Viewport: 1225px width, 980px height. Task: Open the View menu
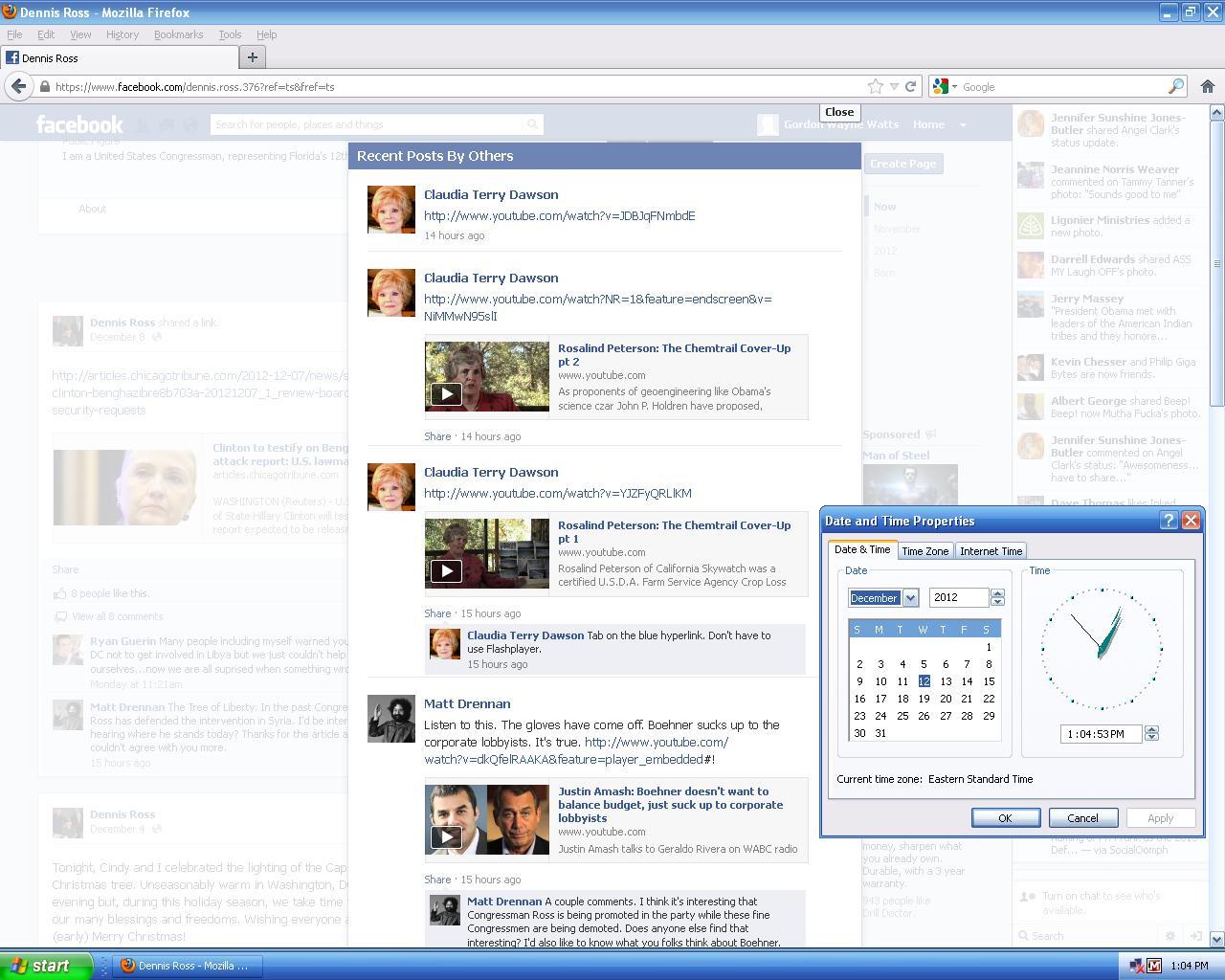click(x=80, y=34)
